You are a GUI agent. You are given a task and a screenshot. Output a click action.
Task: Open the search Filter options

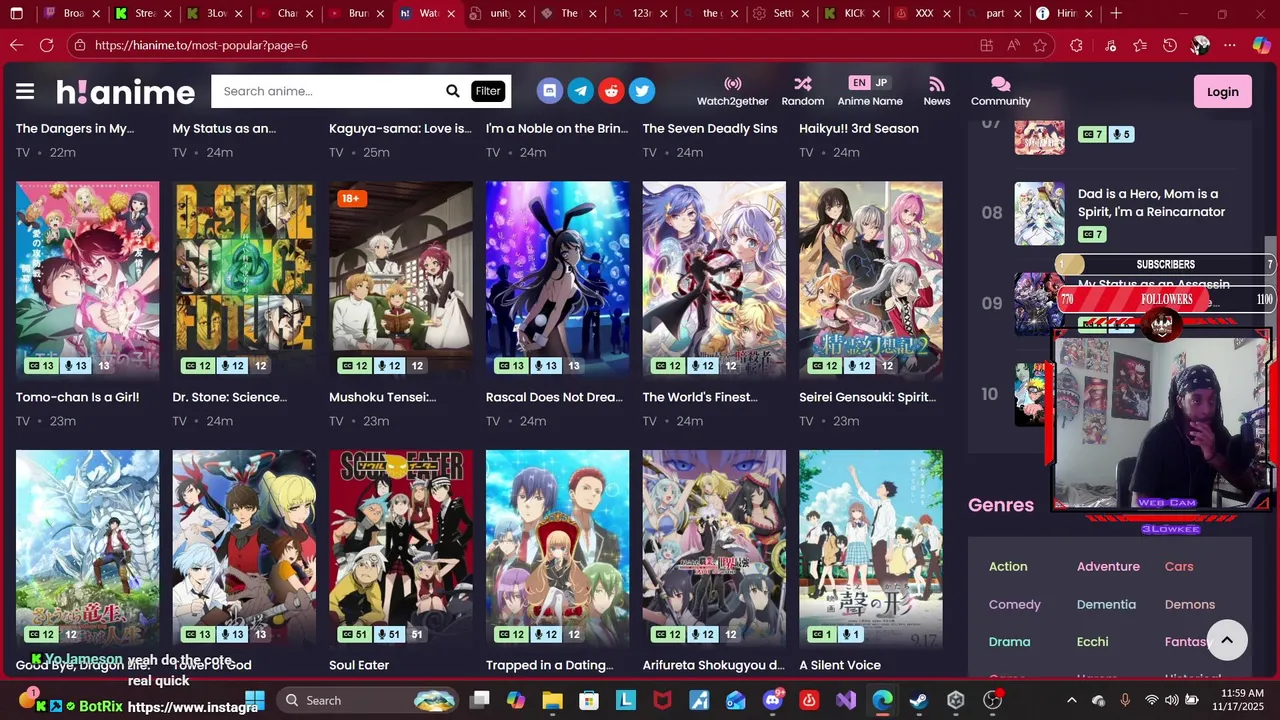pyautogui.click(x=488, y=91)
